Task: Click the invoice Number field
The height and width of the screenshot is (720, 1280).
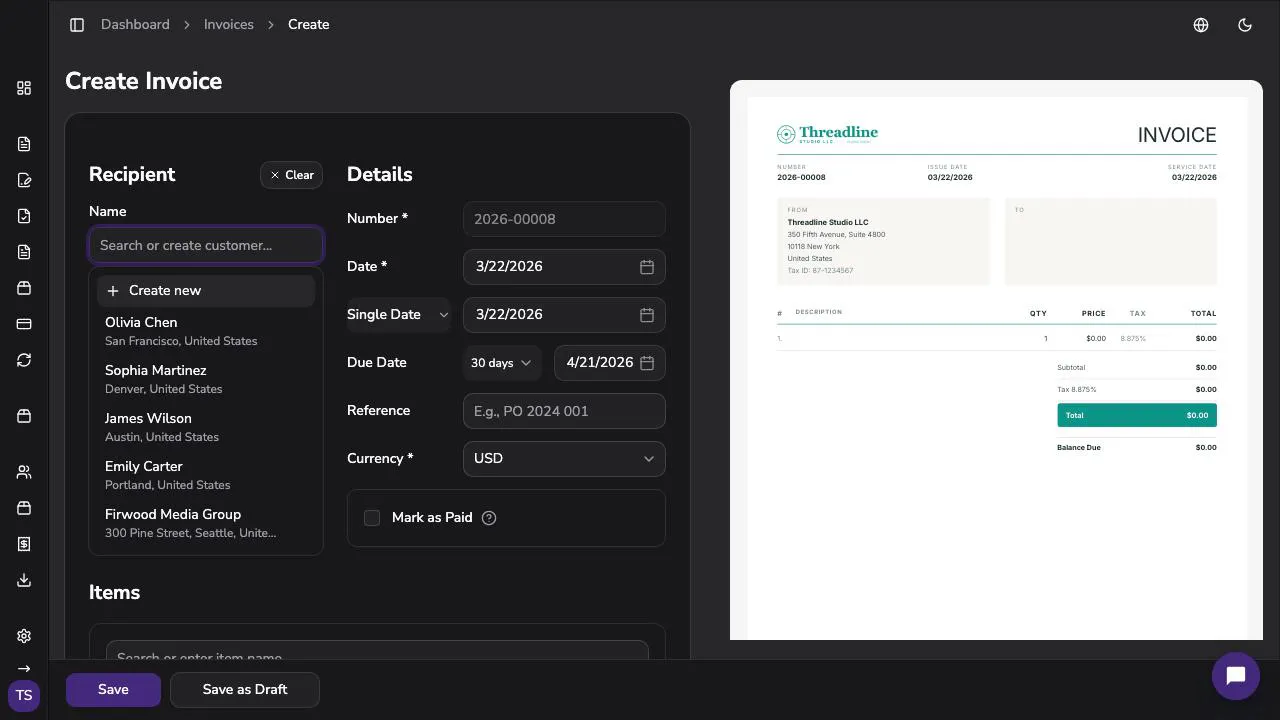Action: (564, 219)
